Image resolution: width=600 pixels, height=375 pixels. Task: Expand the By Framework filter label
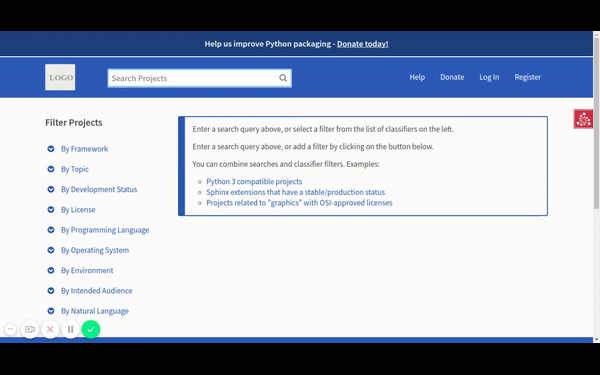point(85,149)
